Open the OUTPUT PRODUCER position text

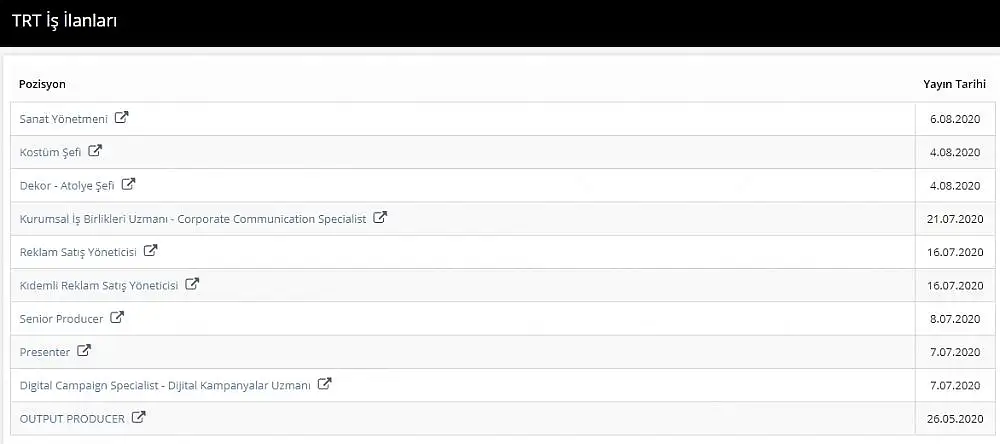pyautogui.click(x=72, y=419)
